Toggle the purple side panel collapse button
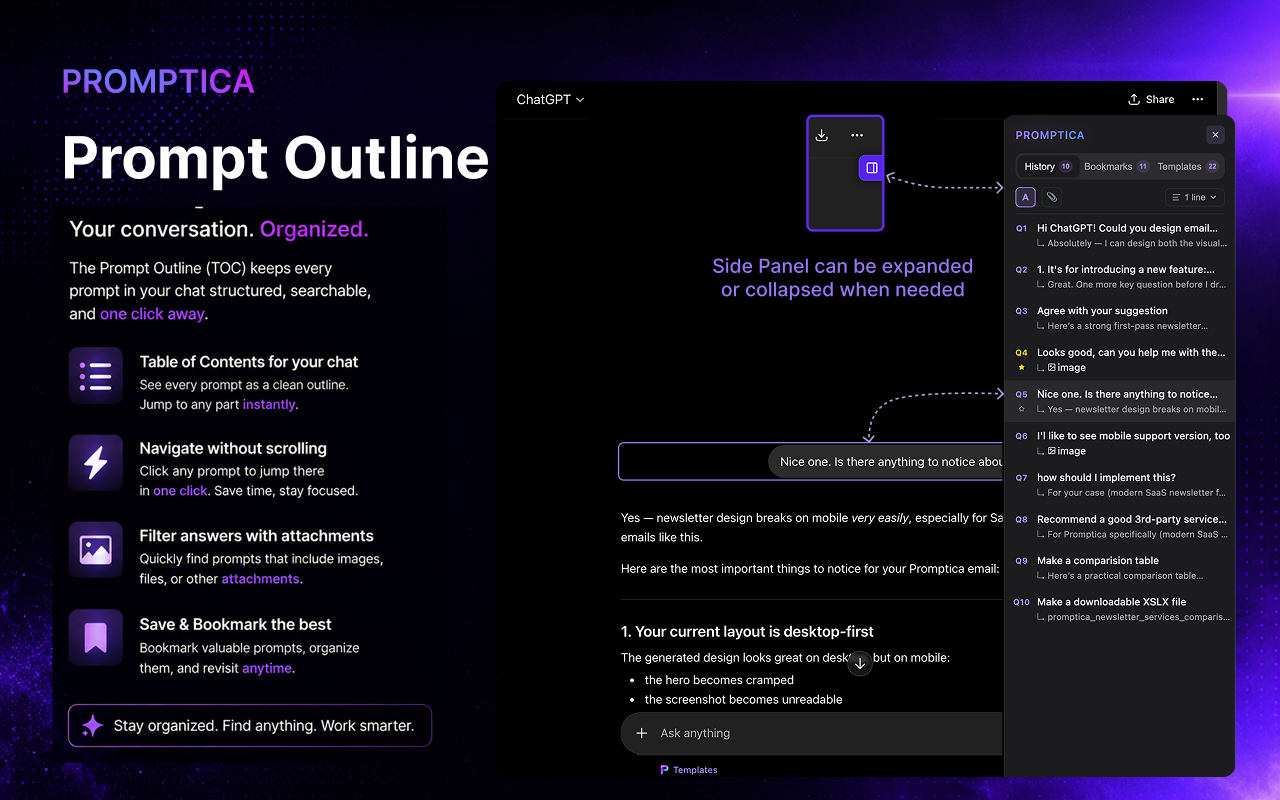Screen dimensions: 1280x800 [872, 168]
